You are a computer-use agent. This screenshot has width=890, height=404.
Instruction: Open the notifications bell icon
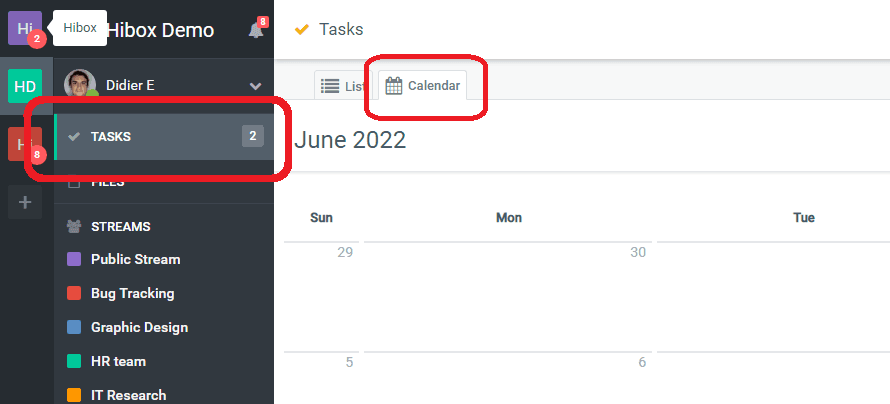(x=256, y=30)
